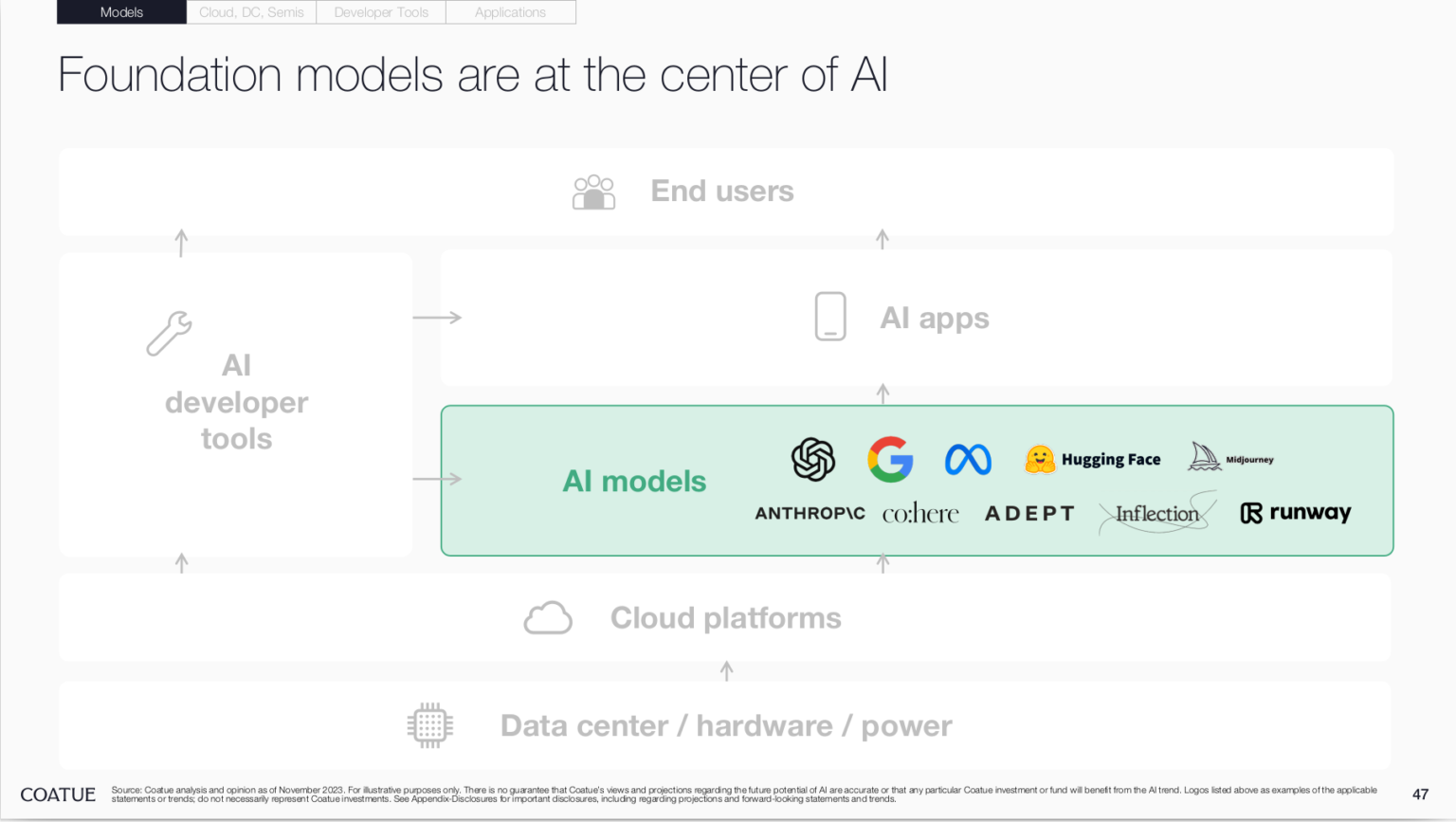Click the Runway logo

1295,513
